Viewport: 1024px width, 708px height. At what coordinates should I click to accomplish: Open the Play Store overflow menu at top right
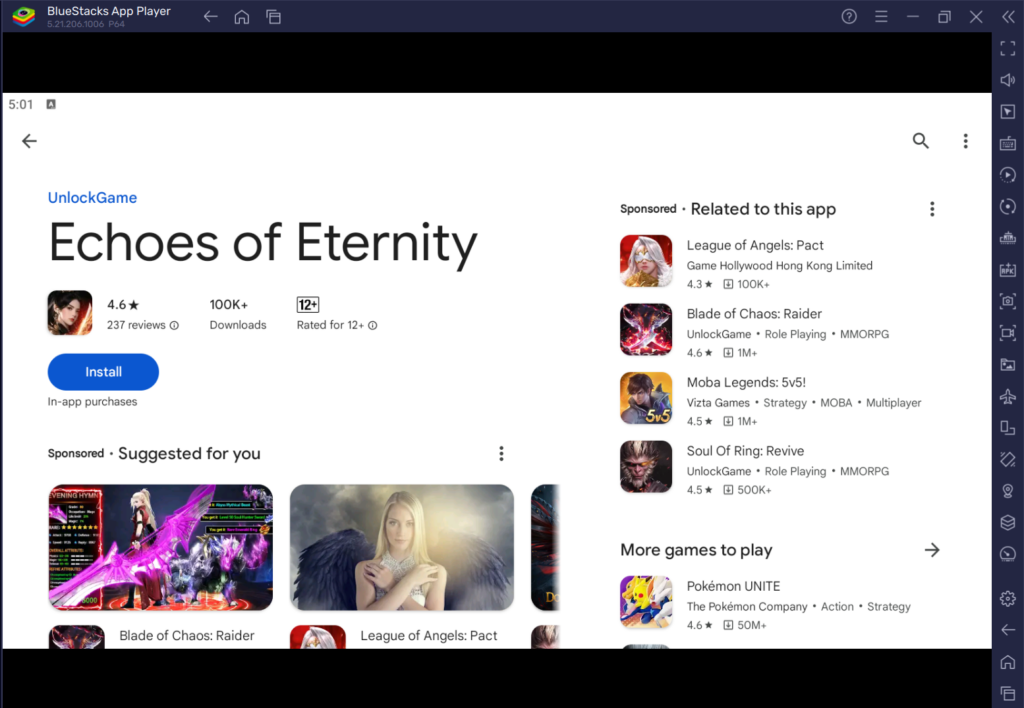click(965, 141)
